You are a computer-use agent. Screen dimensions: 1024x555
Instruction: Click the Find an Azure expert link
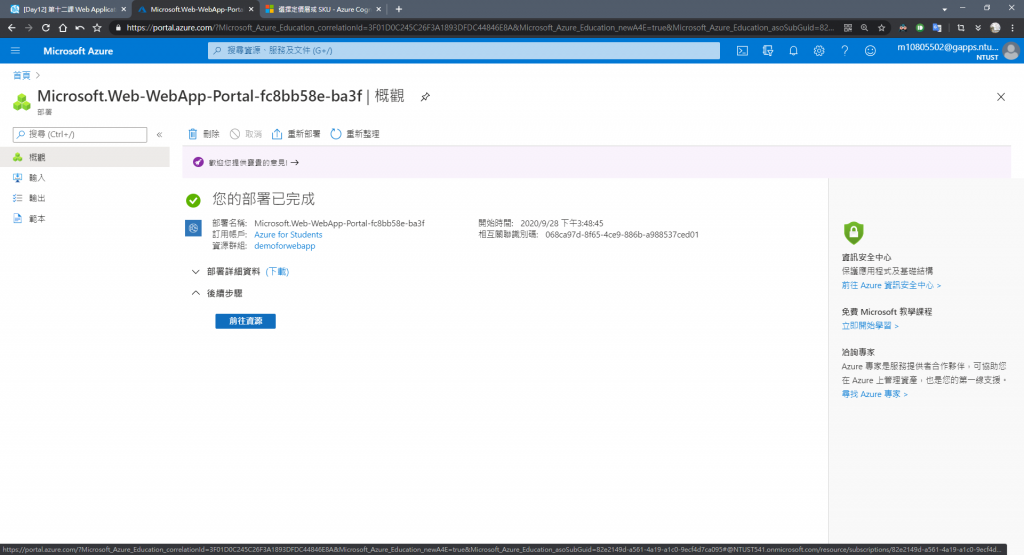click(874, 394)
